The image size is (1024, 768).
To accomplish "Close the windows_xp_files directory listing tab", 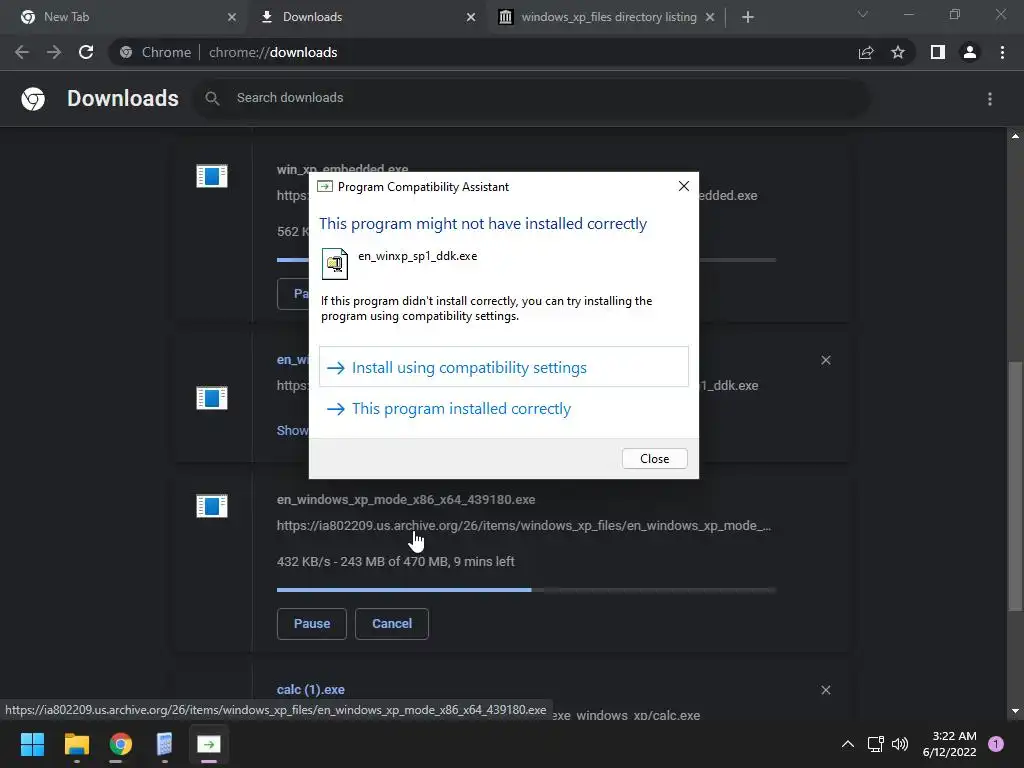I will point(710,17).
